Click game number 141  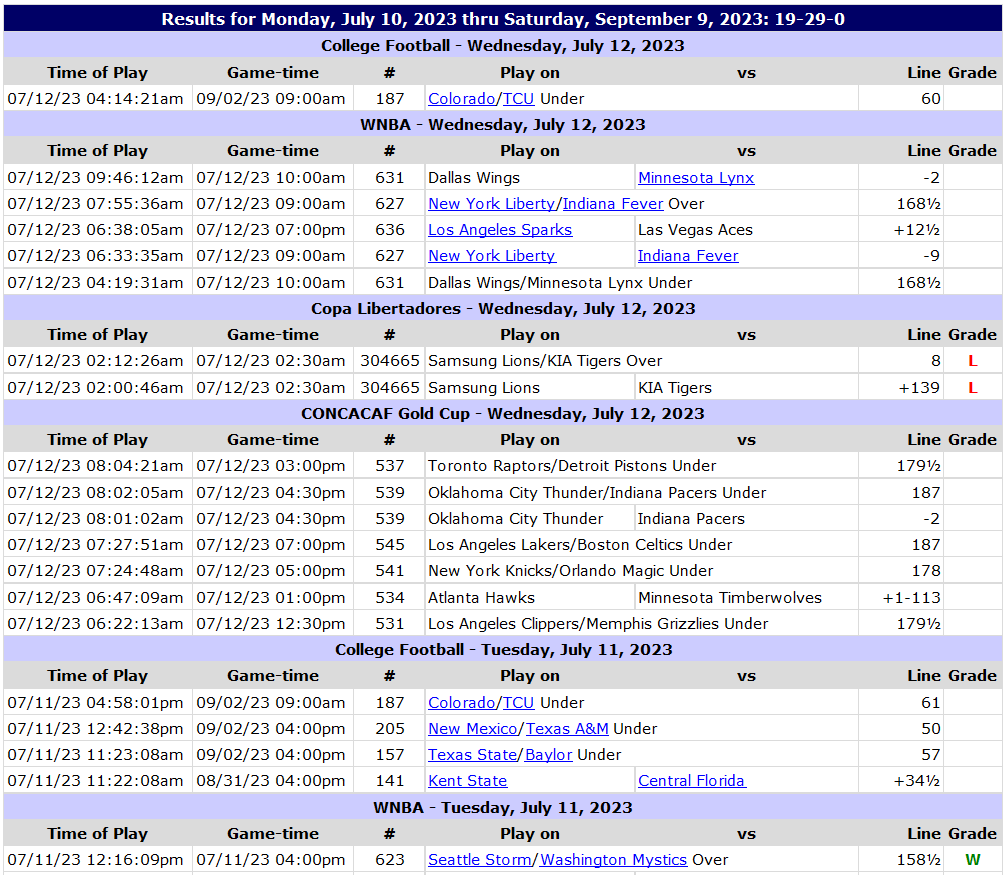[390, 781]
